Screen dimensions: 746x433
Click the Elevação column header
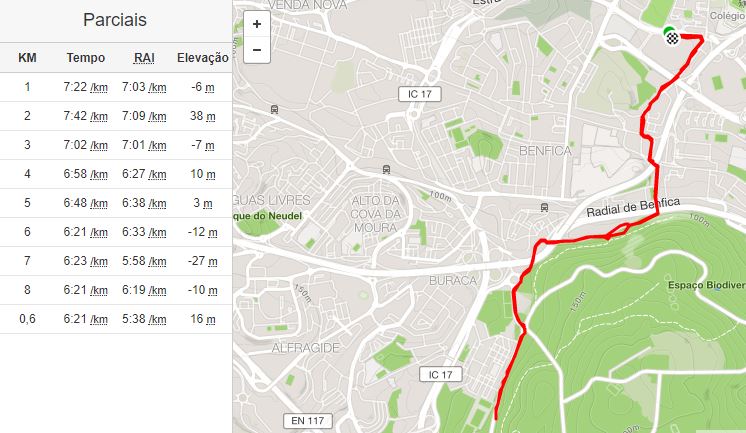pyautogui.click(x=203, y=58)
